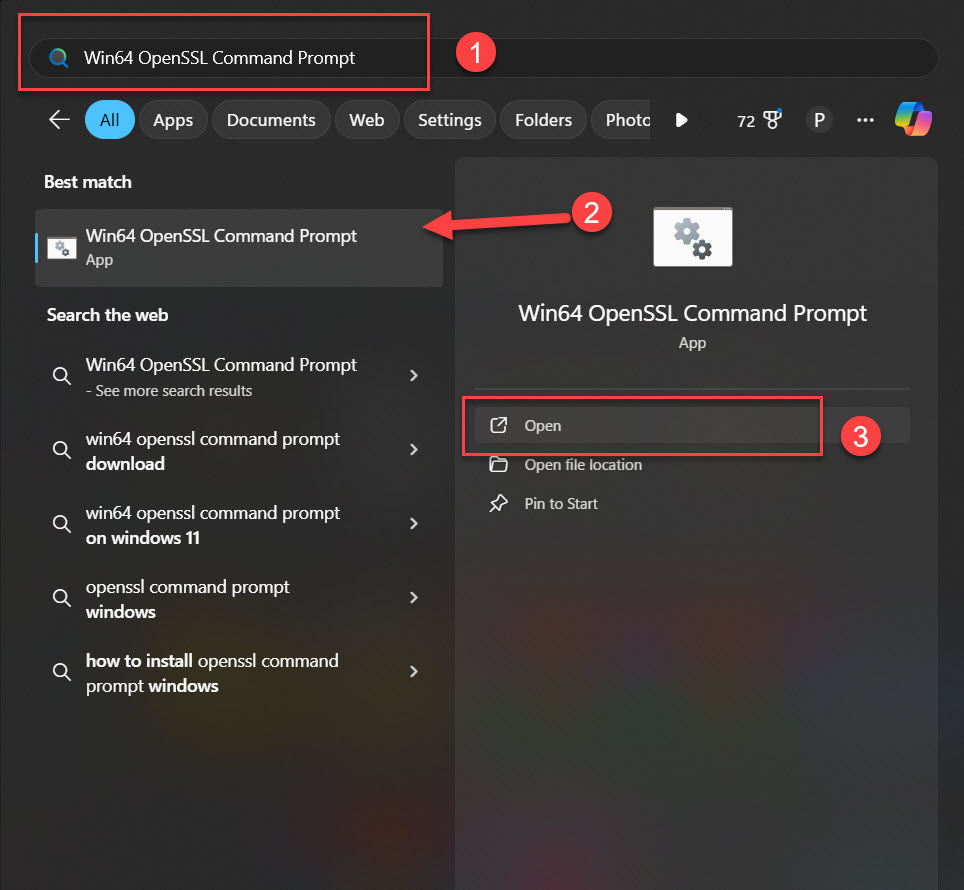The height and width of the screenshot is (890, 964).
Task: Open the profile avatar labeled P
Action: pos(819,120)
